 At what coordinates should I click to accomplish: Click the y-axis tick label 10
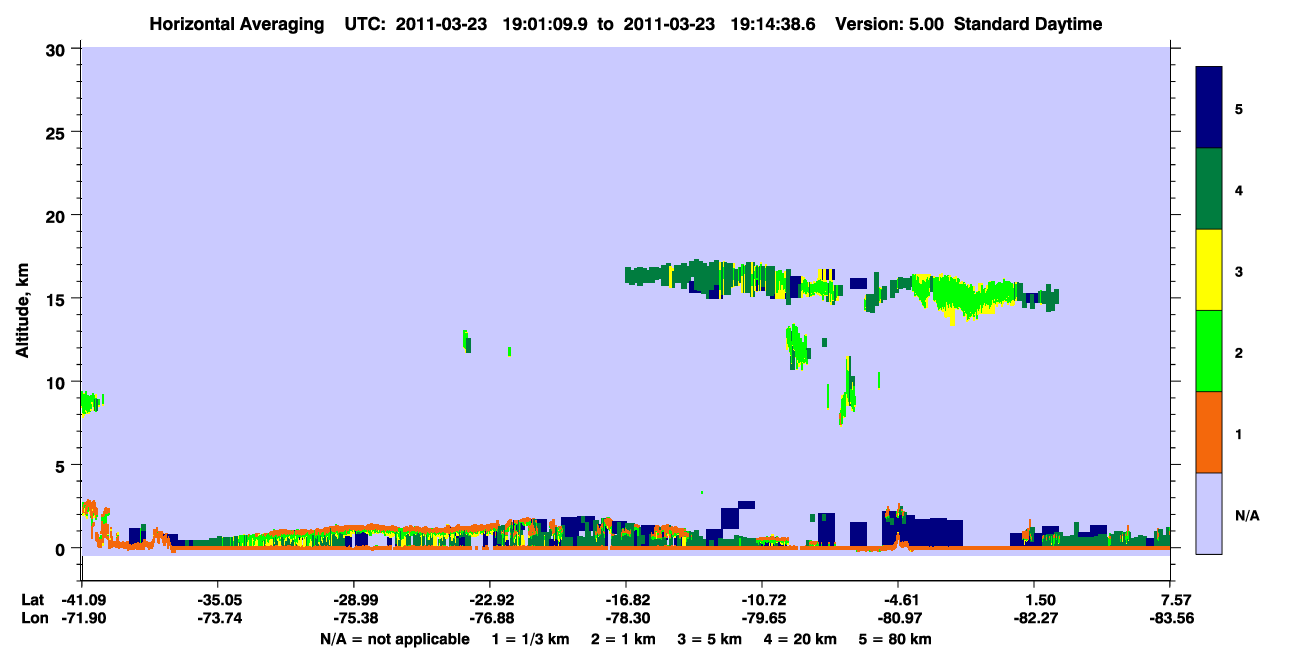pyautogui.click(x=58, y=382)
